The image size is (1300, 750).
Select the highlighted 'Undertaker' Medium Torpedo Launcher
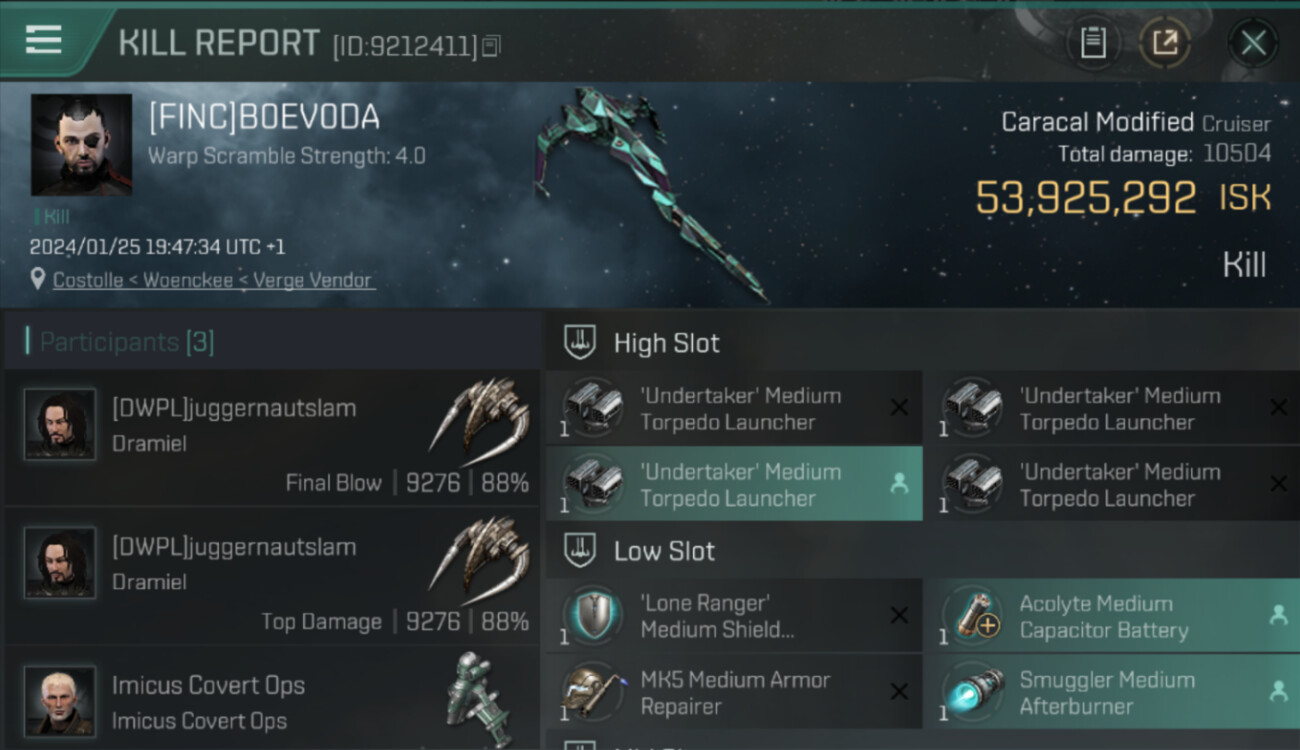click(734, 484)
